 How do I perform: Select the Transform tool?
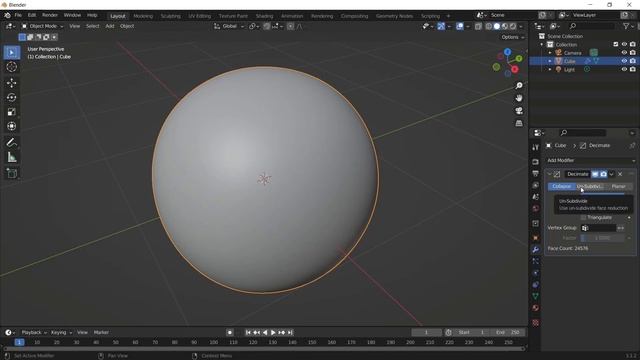point(12,126)
